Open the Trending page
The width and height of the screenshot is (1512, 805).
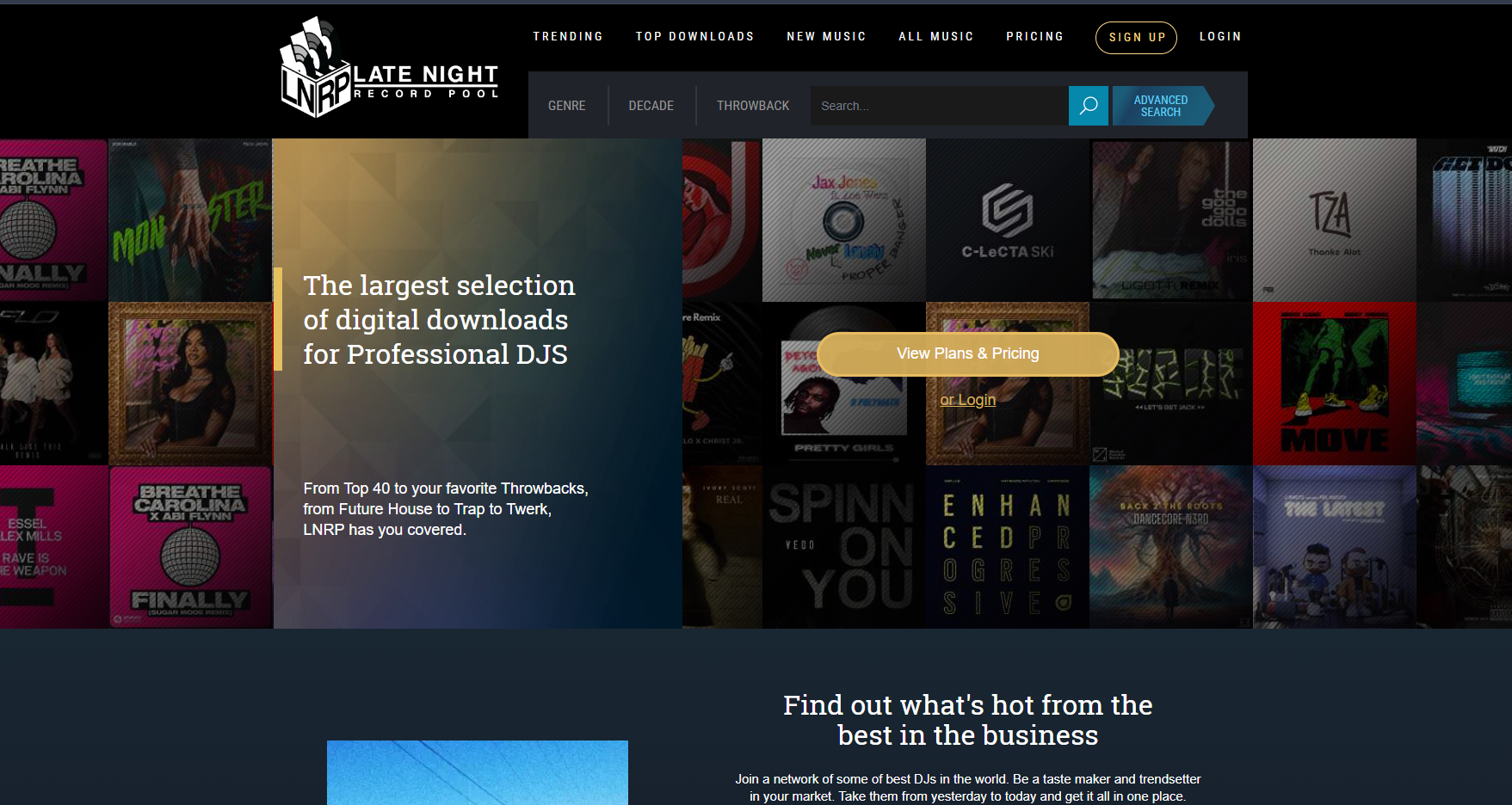[568, 36]
